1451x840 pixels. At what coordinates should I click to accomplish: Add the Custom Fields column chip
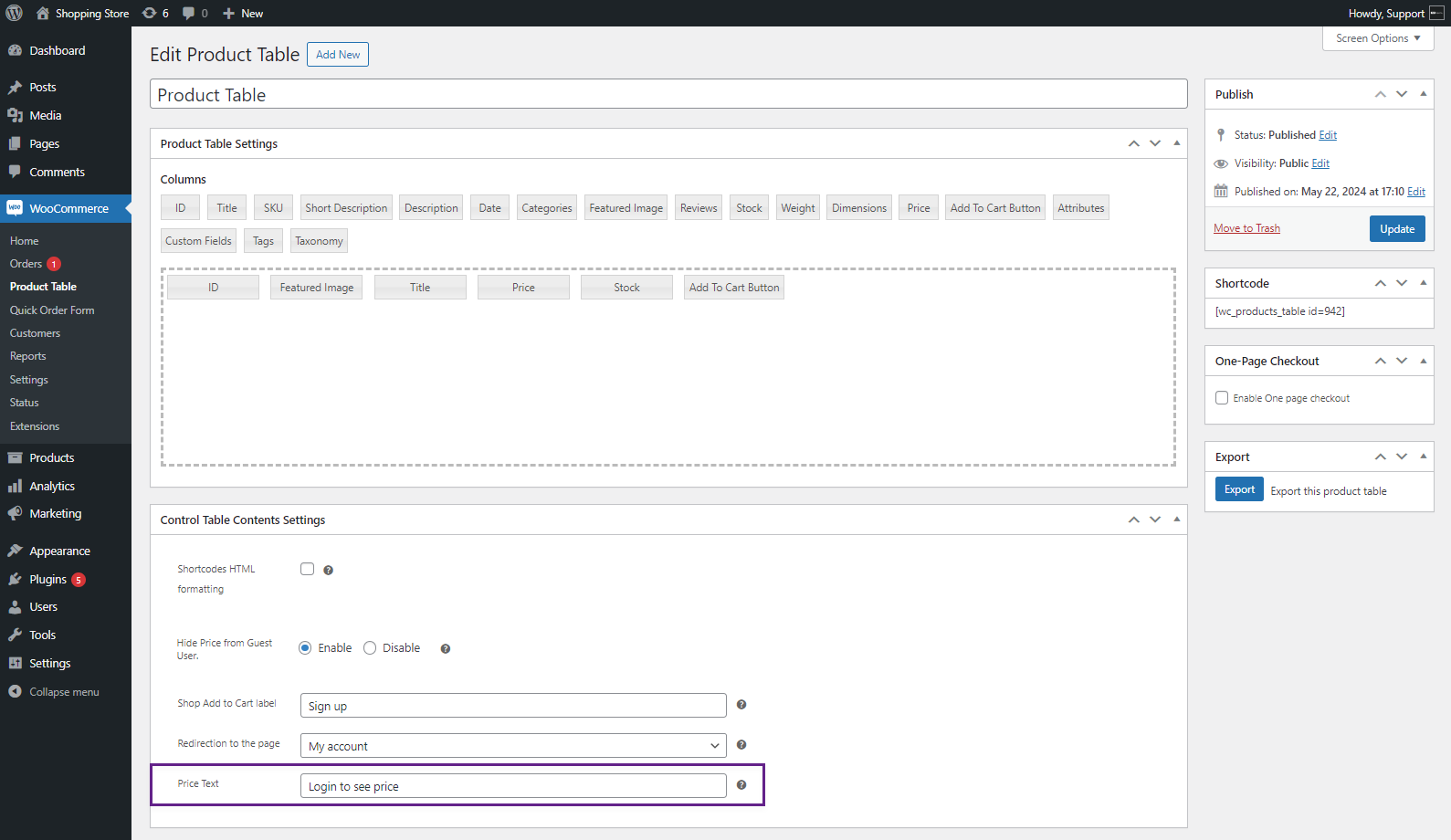point(198,240)
